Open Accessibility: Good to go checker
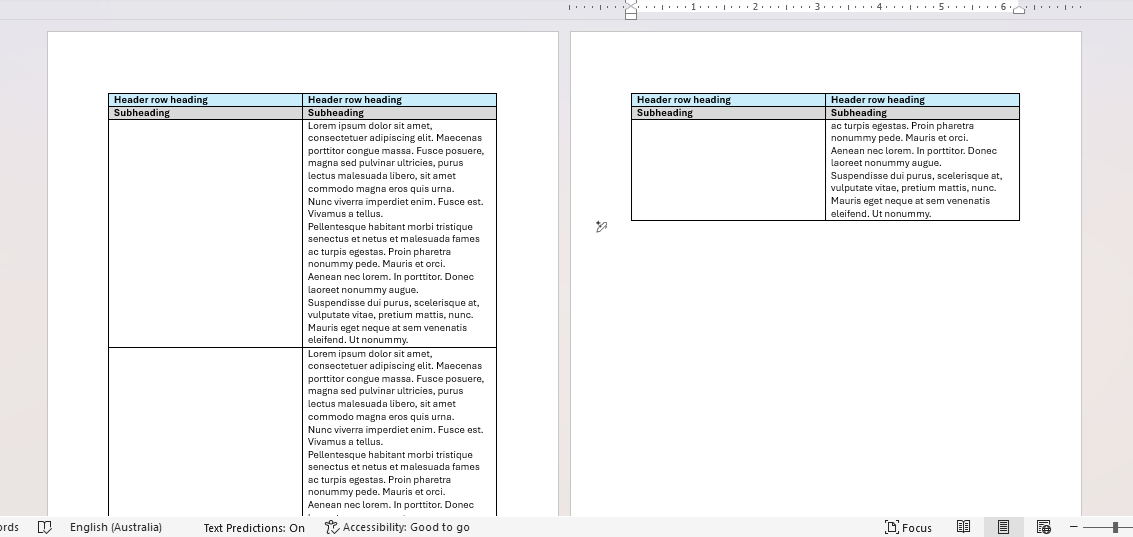The width and height of the screenshot is (1133, 537). (397, 527)
